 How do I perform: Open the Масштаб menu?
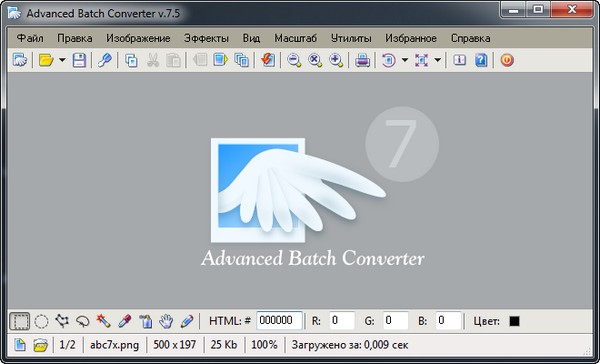pos(295,38)
